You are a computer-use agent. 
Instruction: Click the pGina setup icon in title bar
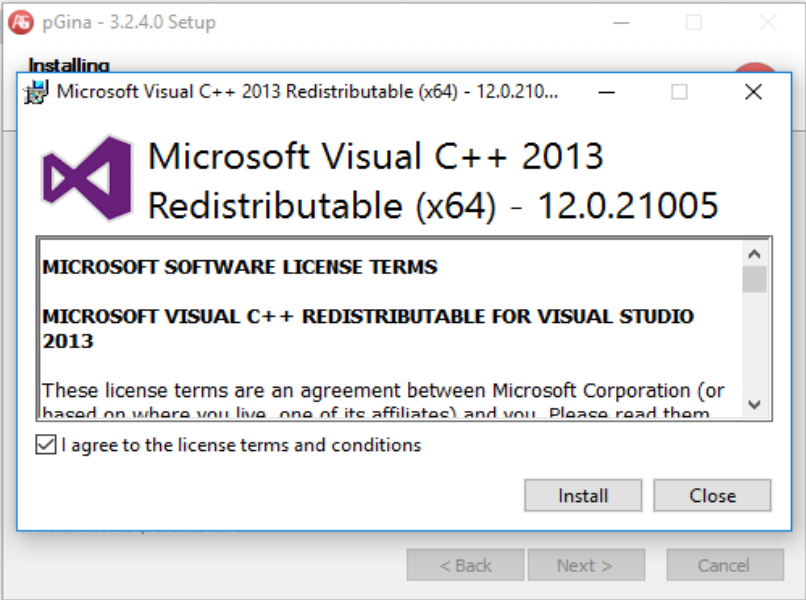coord(20,22)
